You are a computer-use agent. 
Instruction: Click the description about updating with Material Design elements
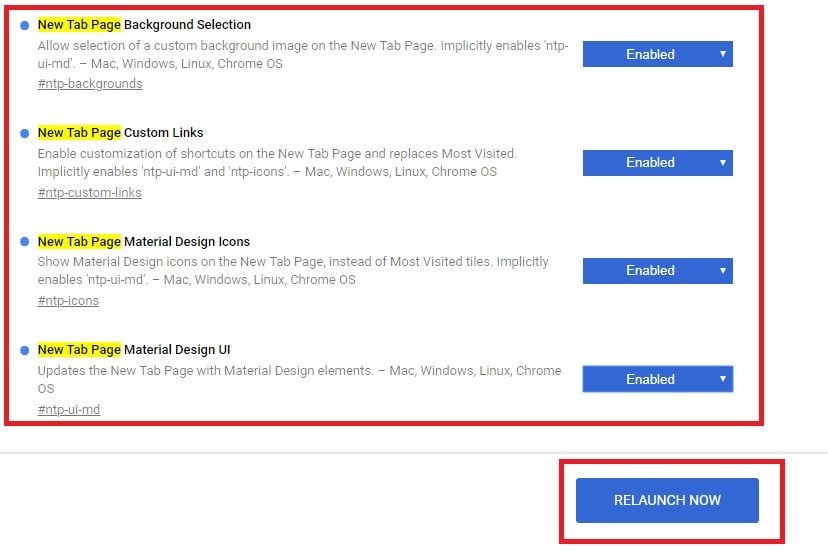pyautogui.click(x=299, y=379)
